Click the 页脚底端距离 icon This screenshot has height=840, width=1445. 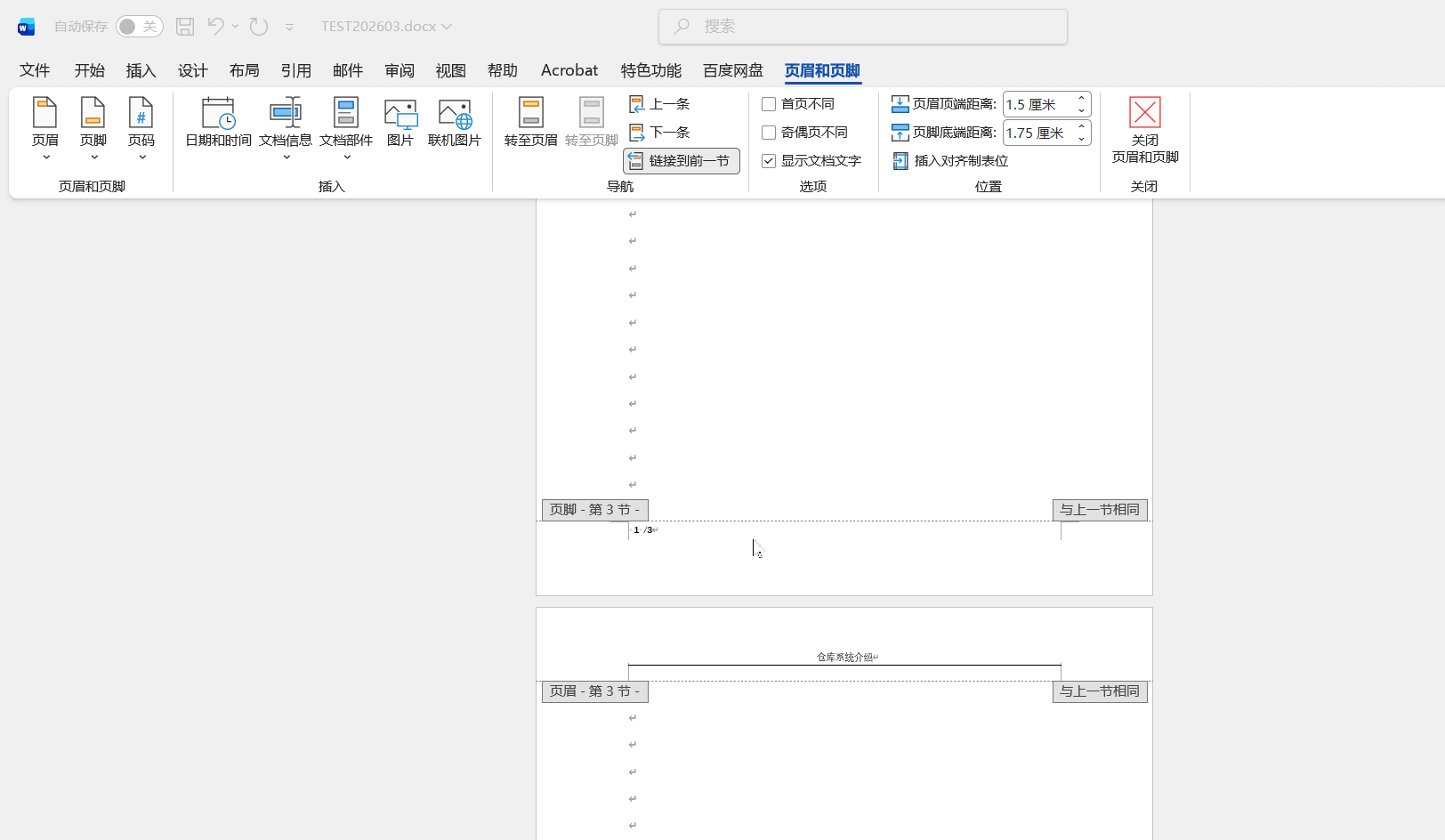click(x=900, y=133)
